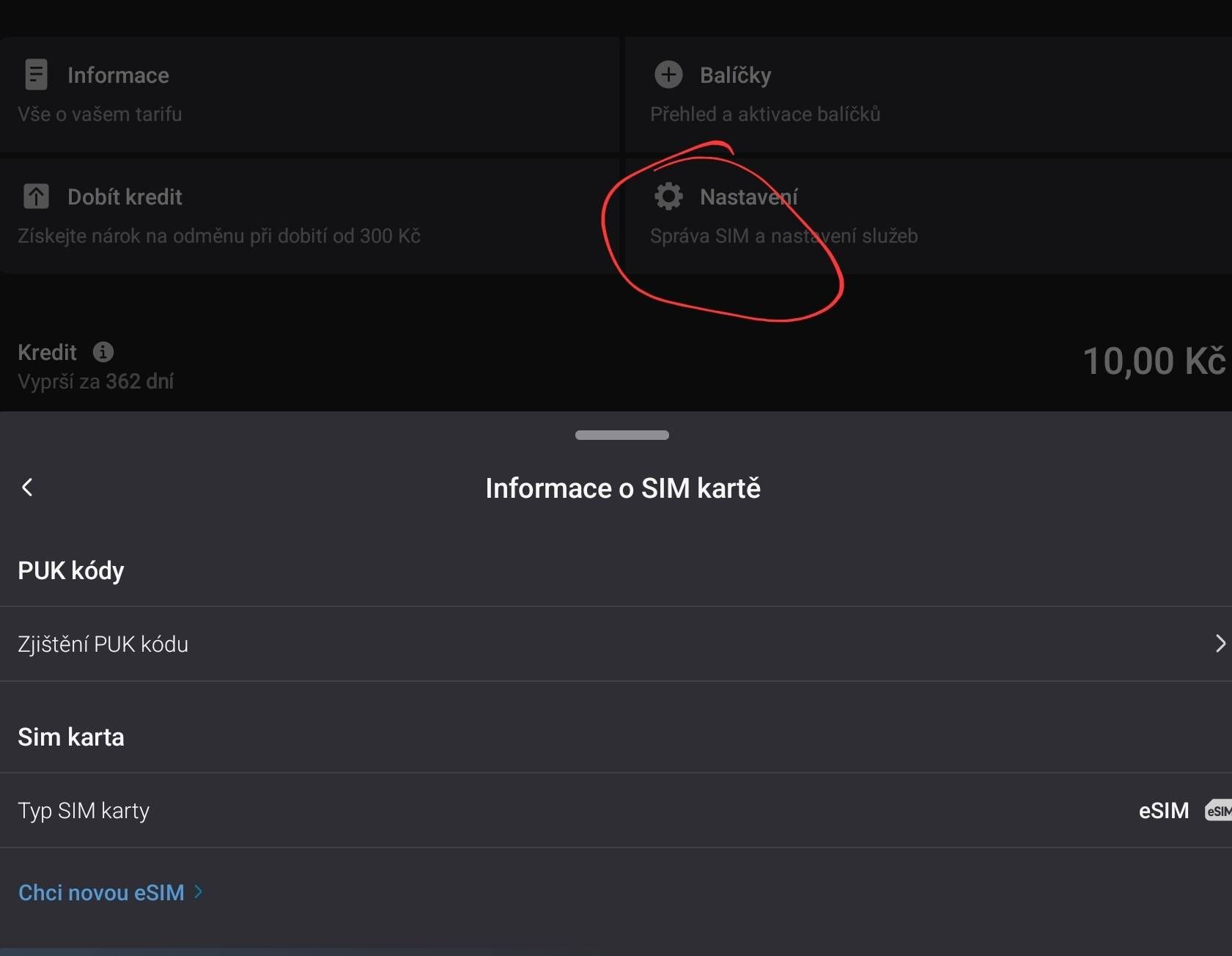Image resolution: width=1232 pixels, height=956 pixels.
Task: Click the 10,00 Kč credit amount
Action: [x=1154, y=361]
